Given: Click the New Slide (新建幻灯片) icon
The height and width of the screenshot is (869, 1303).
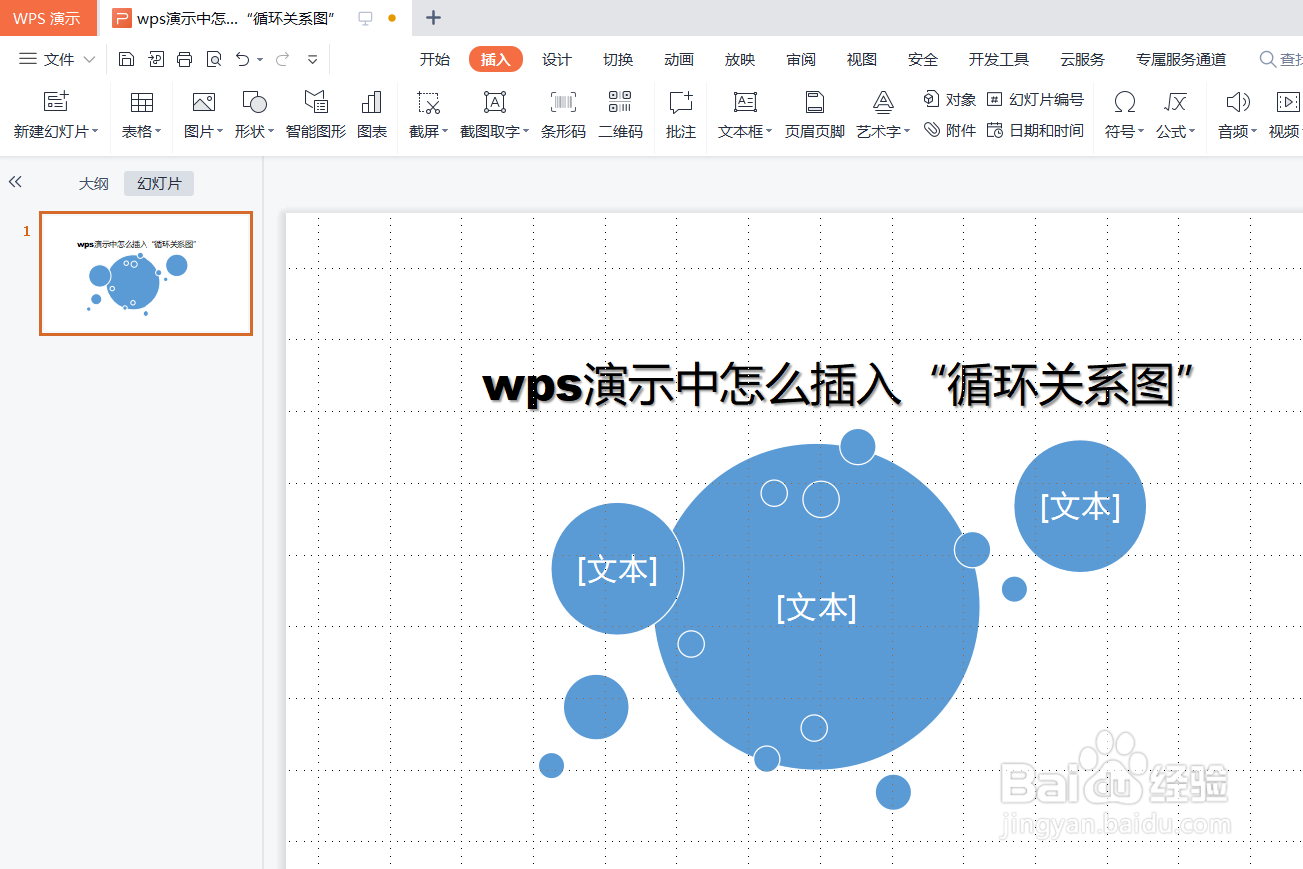Looking at the screenshot, I should click(x=56, y=101).
